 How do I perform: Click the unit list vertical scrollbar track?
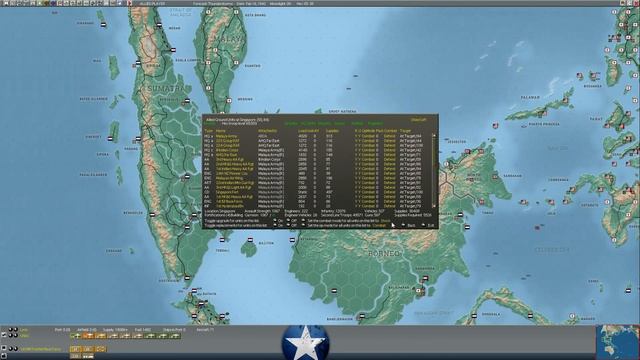(434, 171)
